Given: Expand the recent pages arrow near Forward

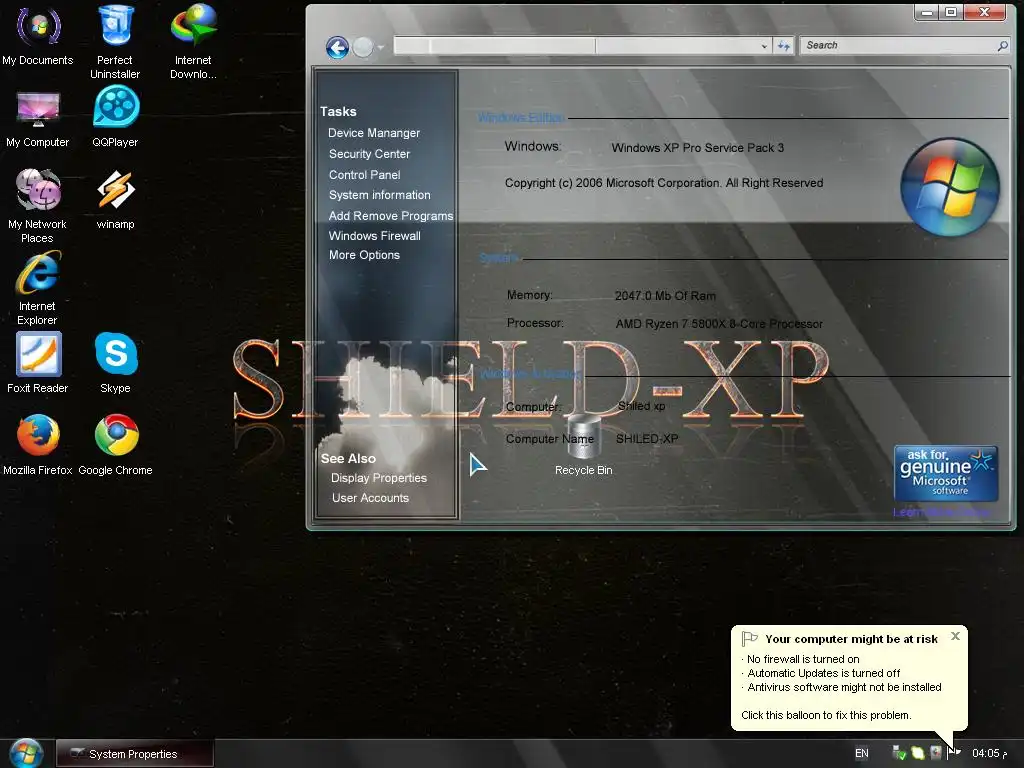Looking at the screenshot, I should [x=381, y=47].
